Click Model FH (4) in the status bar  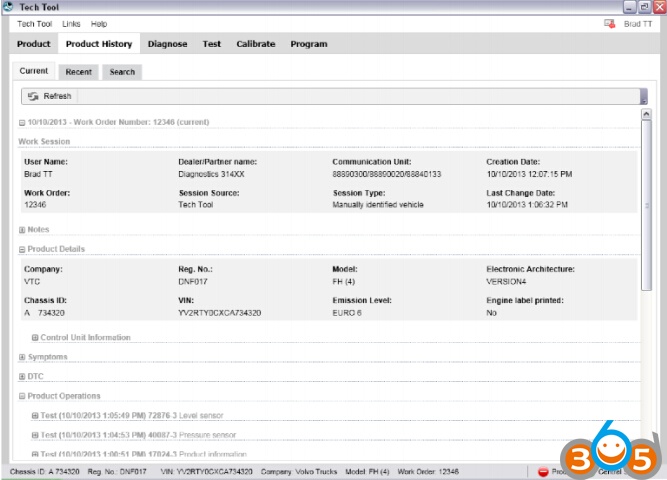coord(367,471)
